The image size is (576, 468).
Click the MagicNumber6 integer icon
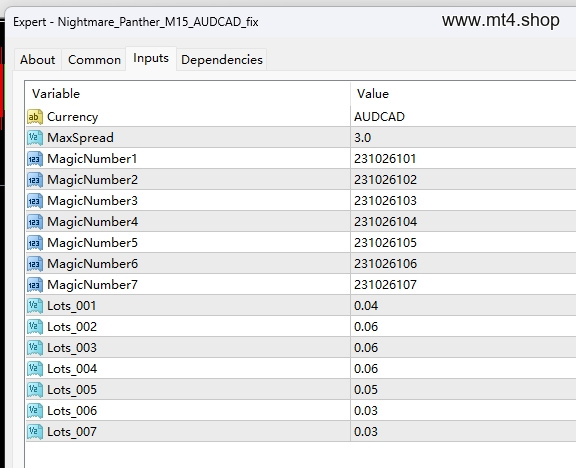click(35, 263)
